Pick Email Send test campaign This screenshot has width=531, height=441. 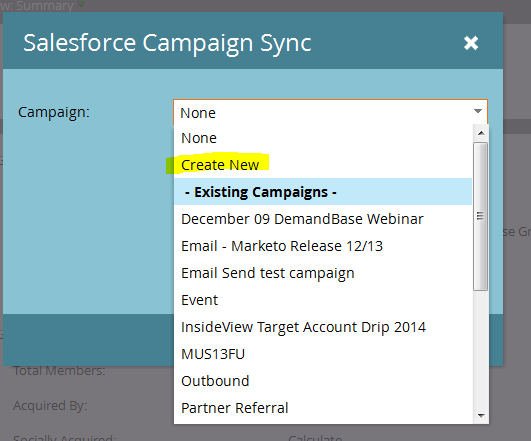tap(323, 273)
